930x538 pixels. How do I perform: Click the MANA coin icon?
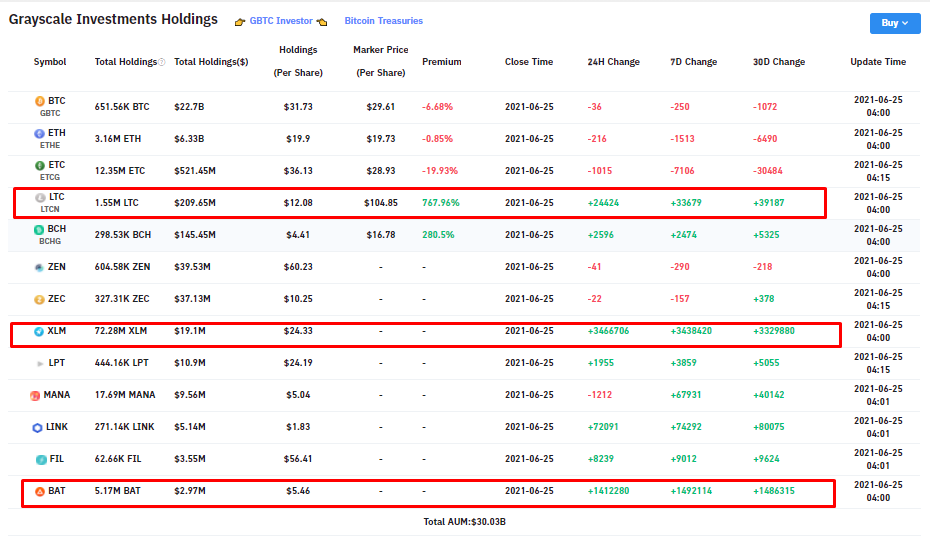pos(35,396)
